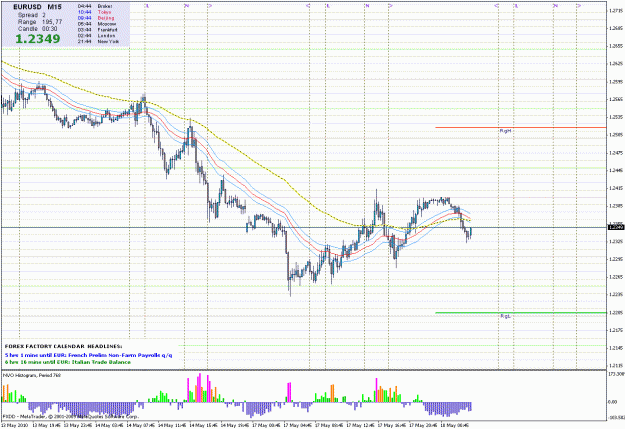The height and width of the screenshot is (429, 625).
Task: Click the 0.00 histogram scale value
Action: click(x=613, y=402)
